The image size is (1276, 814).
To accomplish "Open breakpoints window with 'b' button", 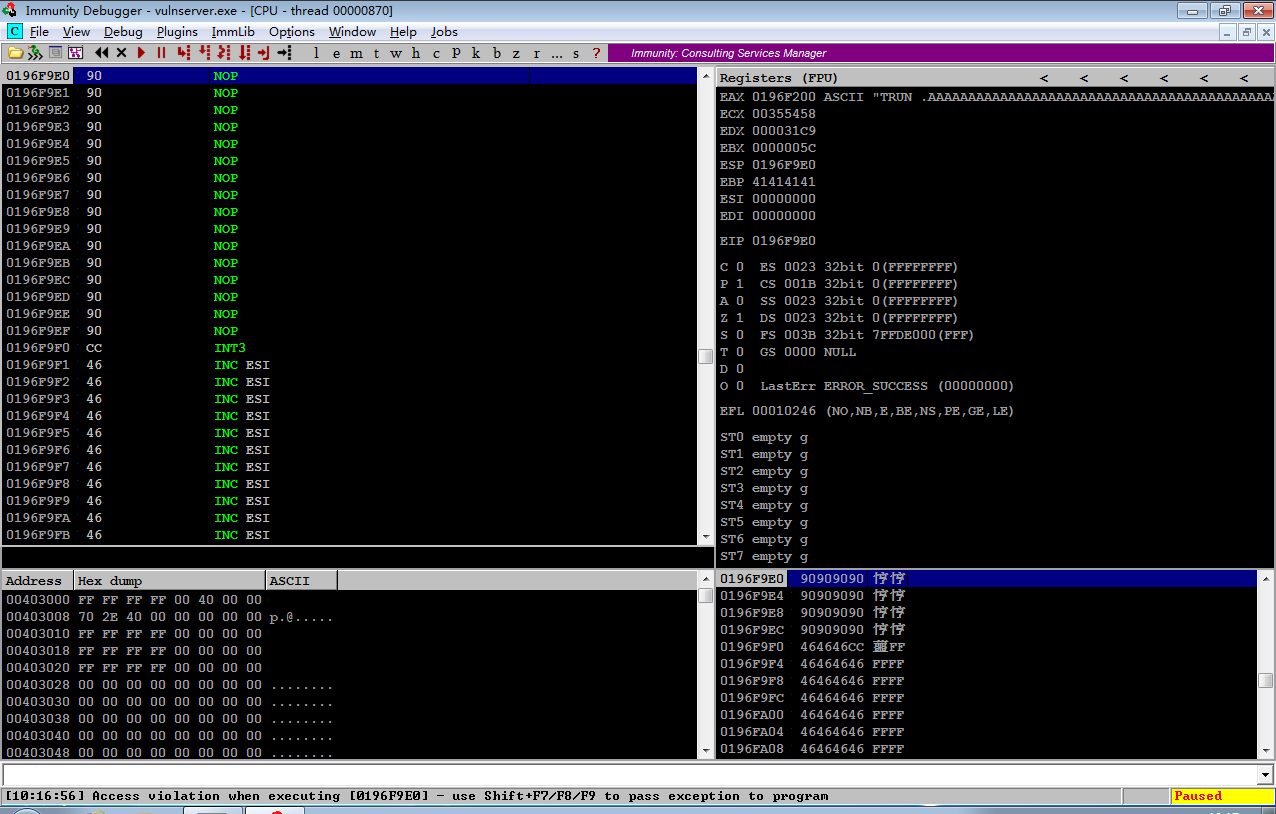I will pos(496,53).
